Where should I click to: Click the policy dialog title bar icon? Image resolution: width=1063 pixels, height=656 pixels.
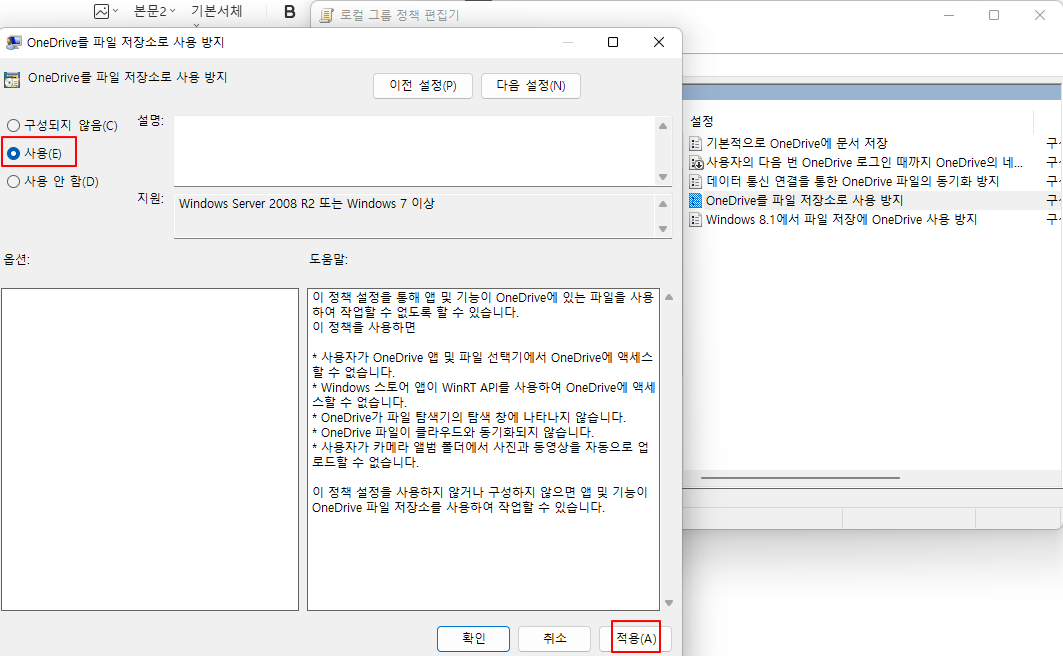point(14,43)
